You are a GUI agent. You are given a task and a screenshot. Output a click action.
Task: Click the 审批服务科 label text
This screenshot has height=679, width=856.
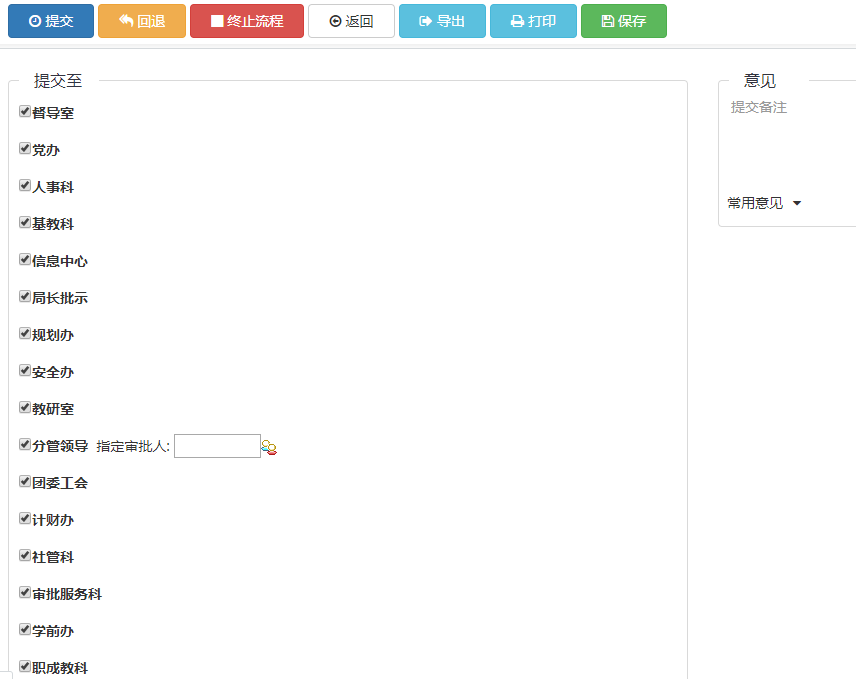pos(67,594)
